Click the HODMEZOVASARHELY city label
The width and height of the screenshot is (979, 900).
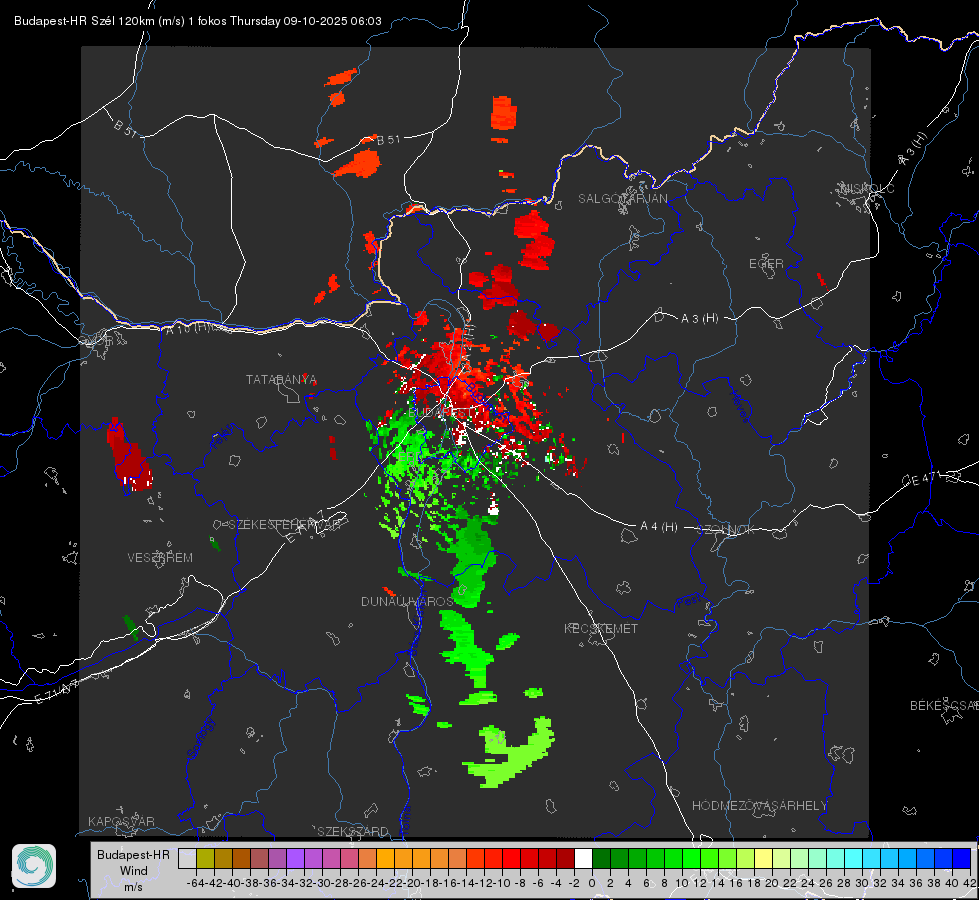[759, 806]
